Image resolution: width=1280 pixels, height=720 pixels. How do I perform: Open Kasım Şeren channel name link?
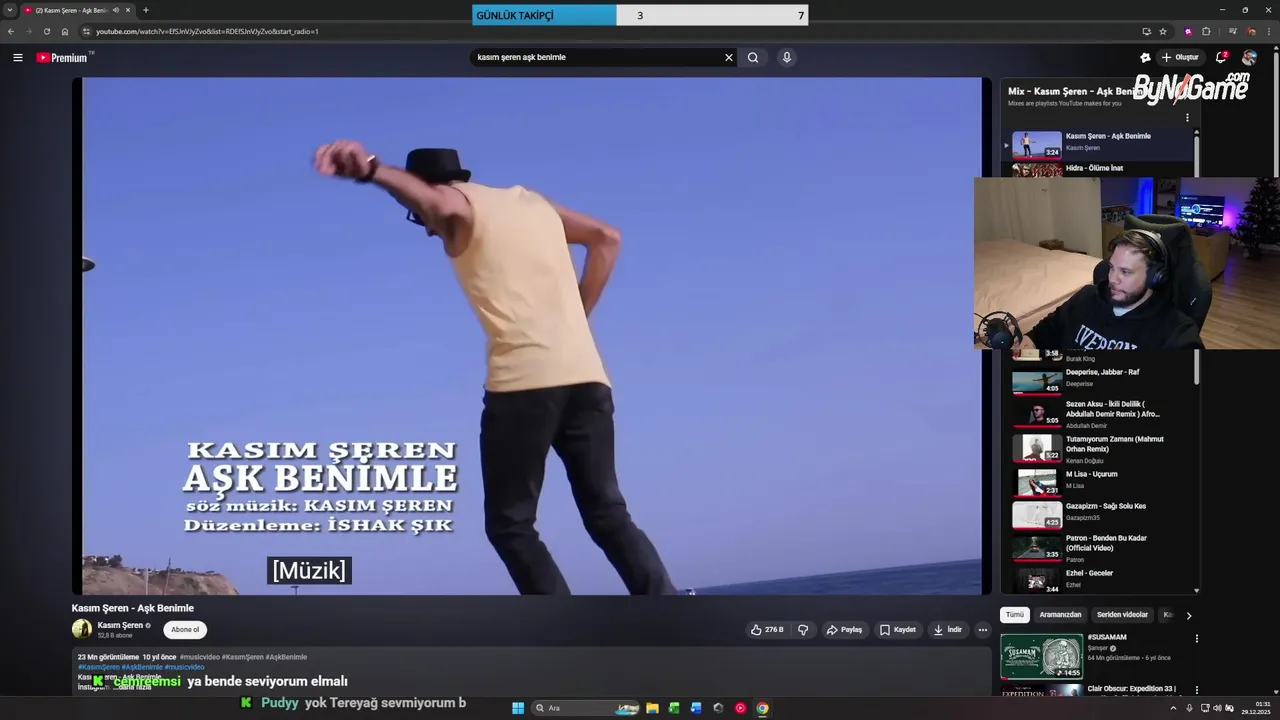pyautogui.click(x=120, y=625)
